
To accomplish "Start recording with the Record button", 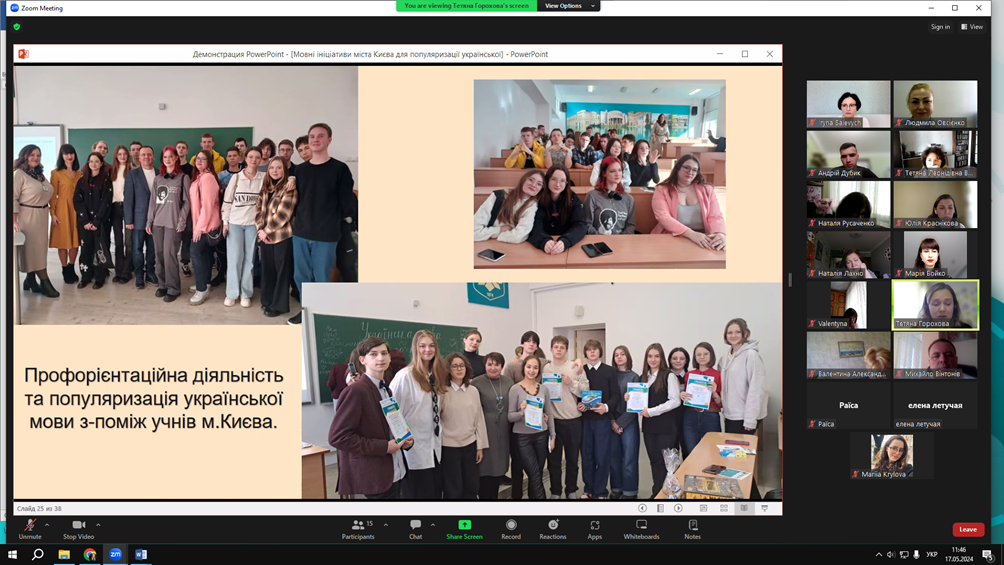I will click(x=511, y=528).
